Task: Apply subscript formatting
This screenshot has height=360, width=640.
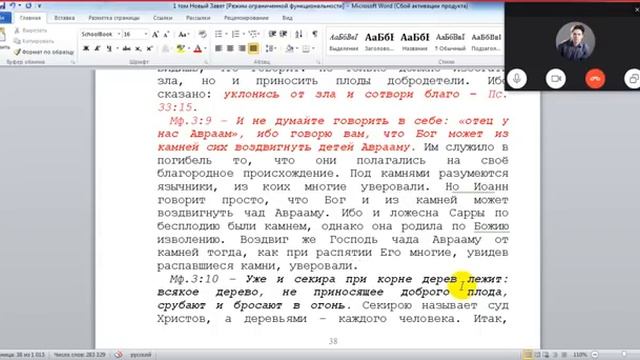Action: [138, 49]
